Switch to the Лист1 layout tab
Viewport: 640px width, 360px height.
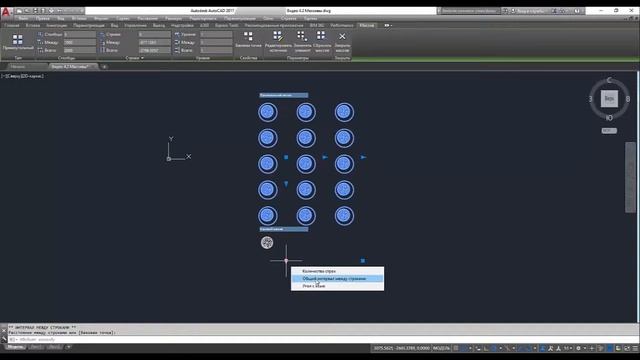(x=36, y=347)
